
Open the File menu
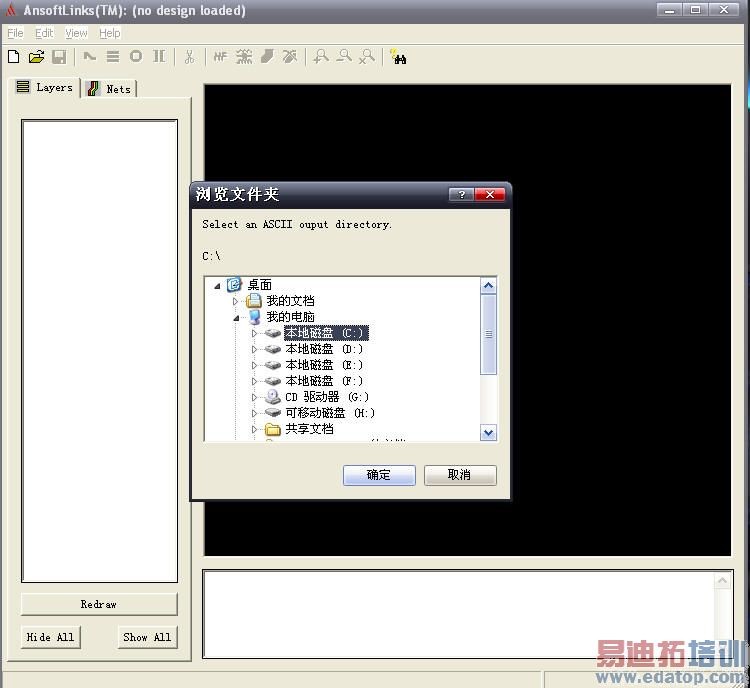tap(15, 33)
